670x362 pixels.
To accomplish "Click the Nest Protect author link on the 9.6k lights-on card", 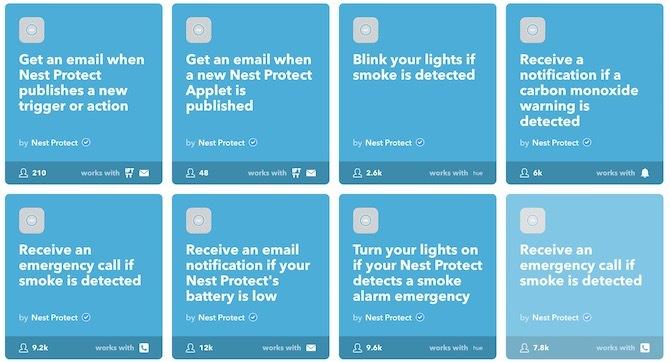I will [x=388, y=318].
